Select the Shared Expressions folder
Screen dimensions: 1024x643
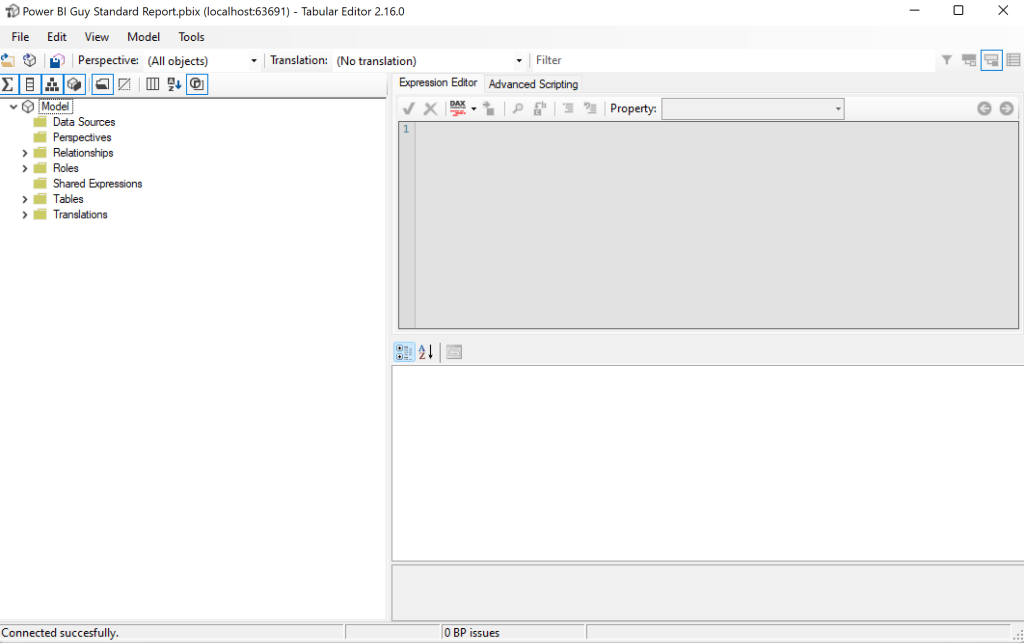[x=97, y=184]
